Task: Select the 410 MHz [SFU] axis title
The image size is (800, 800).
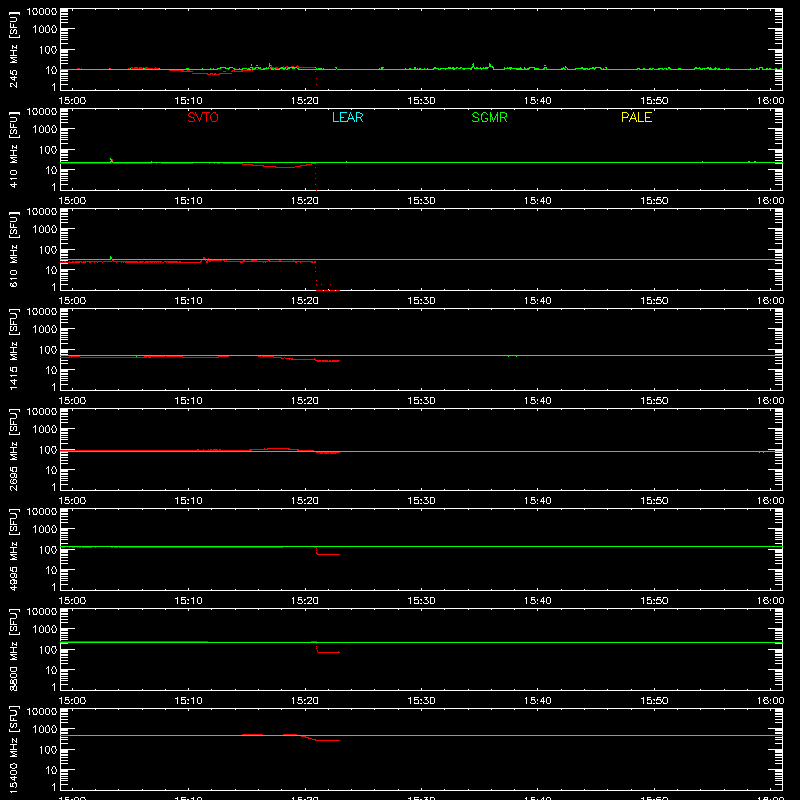Action: click(13, 149)
